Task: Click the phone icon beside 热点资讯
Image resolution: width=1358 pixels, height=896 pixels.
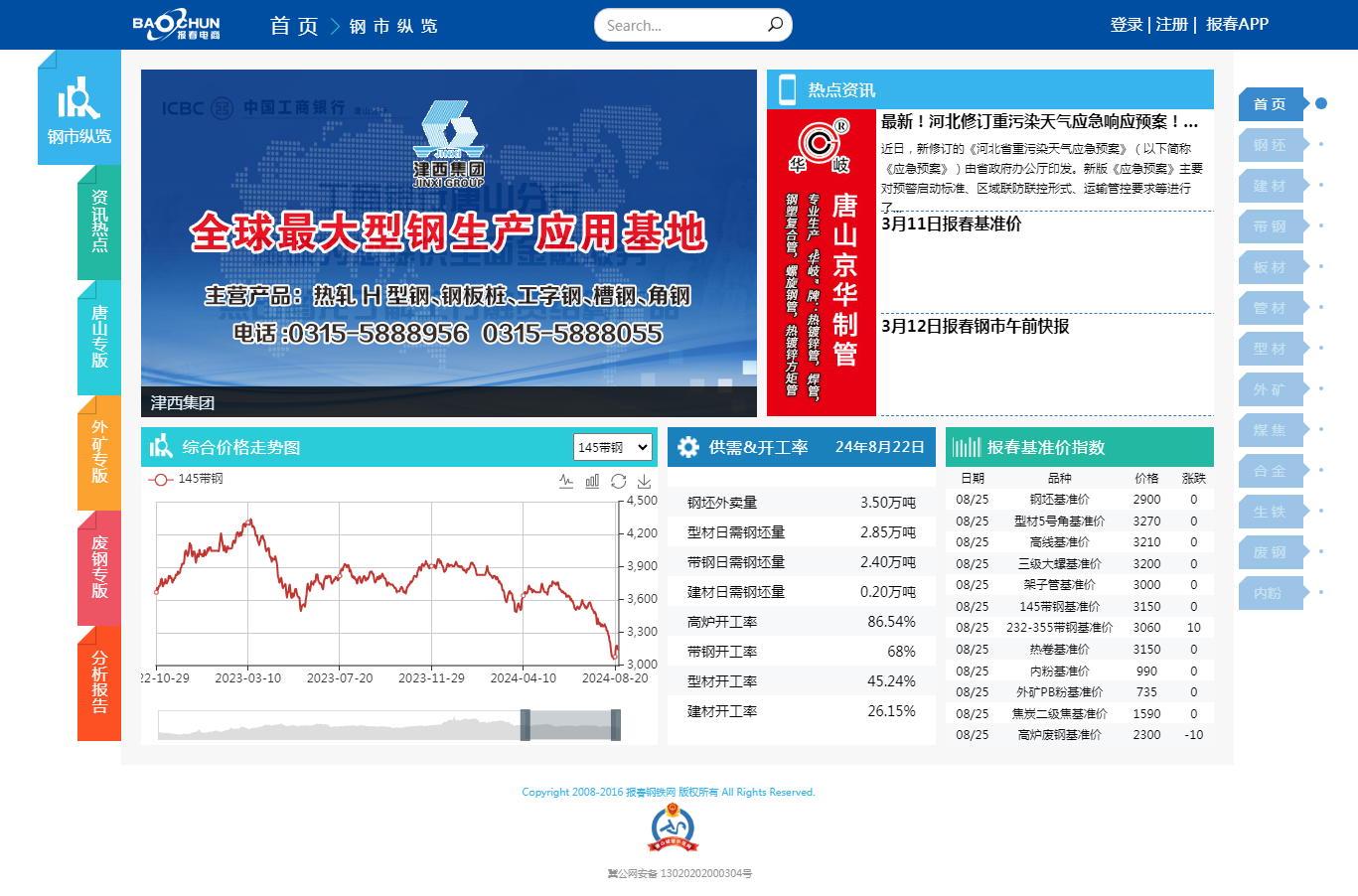Action: tap(788, 89)
